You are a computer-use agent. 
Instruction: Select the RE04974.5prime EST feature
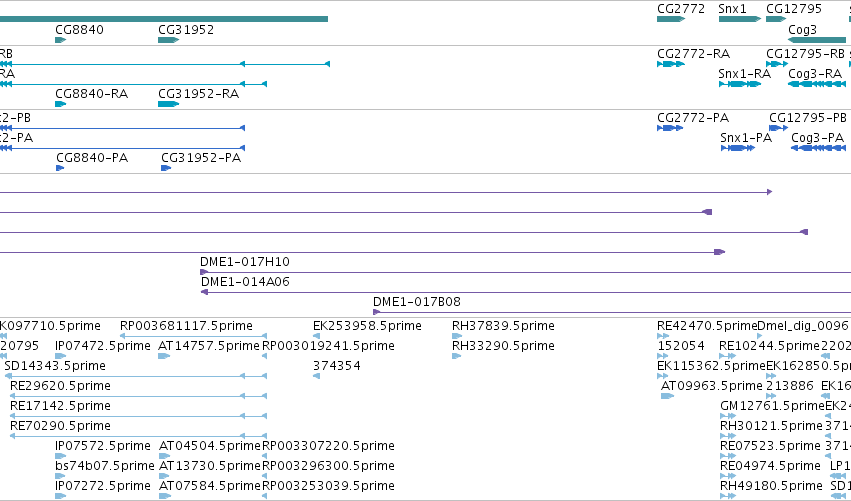tap(728, 477)
